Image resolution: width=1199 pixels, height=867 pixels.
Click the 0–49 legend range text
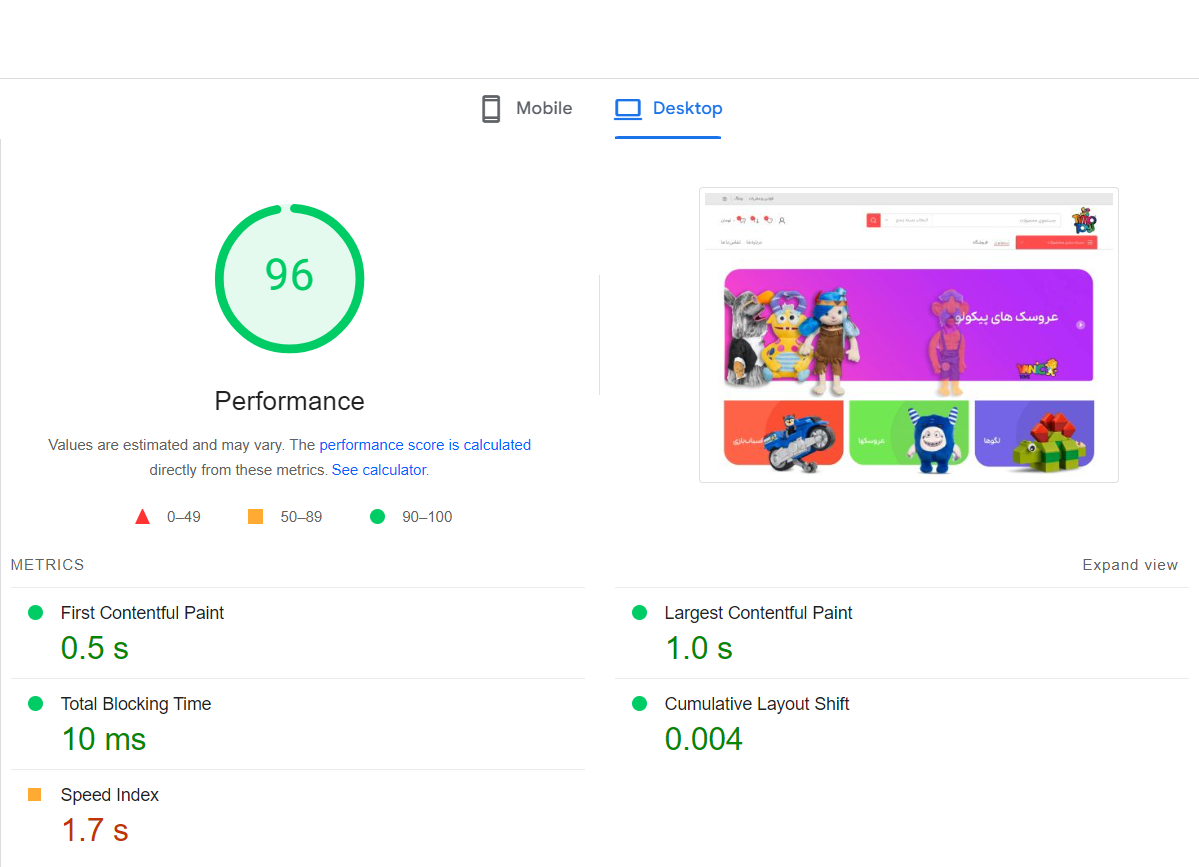[x=184, y=518]
